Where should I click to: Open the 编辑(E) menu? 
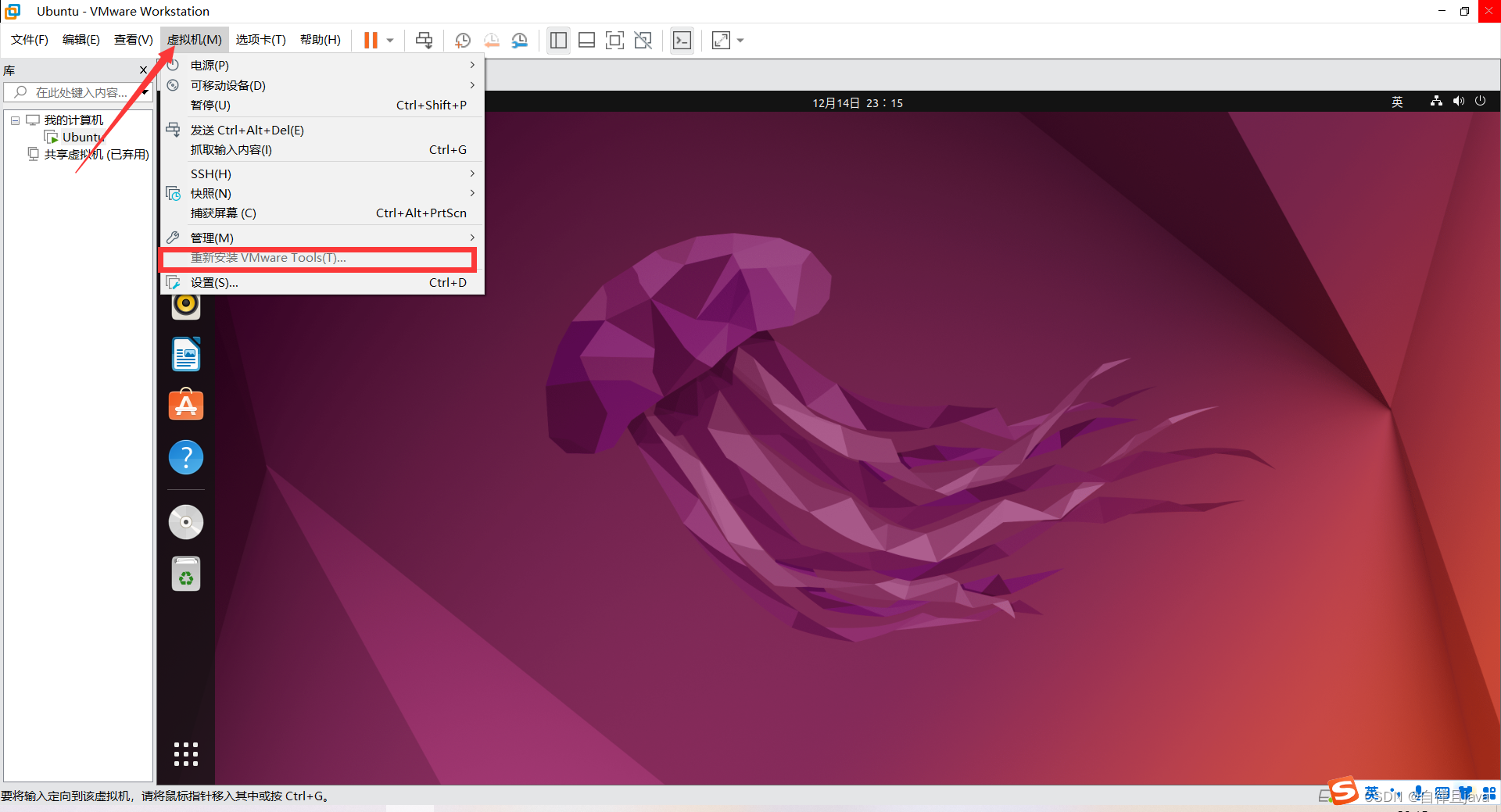81,40
